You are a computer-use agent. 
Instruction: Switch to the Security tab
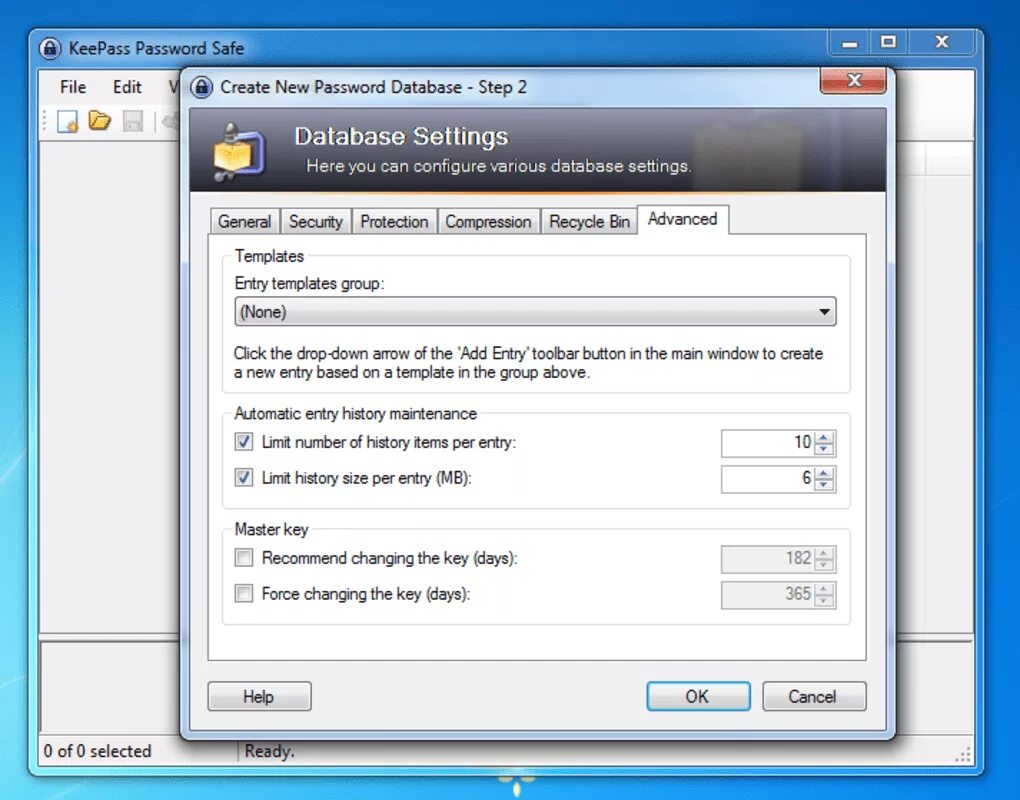point(315,222)
